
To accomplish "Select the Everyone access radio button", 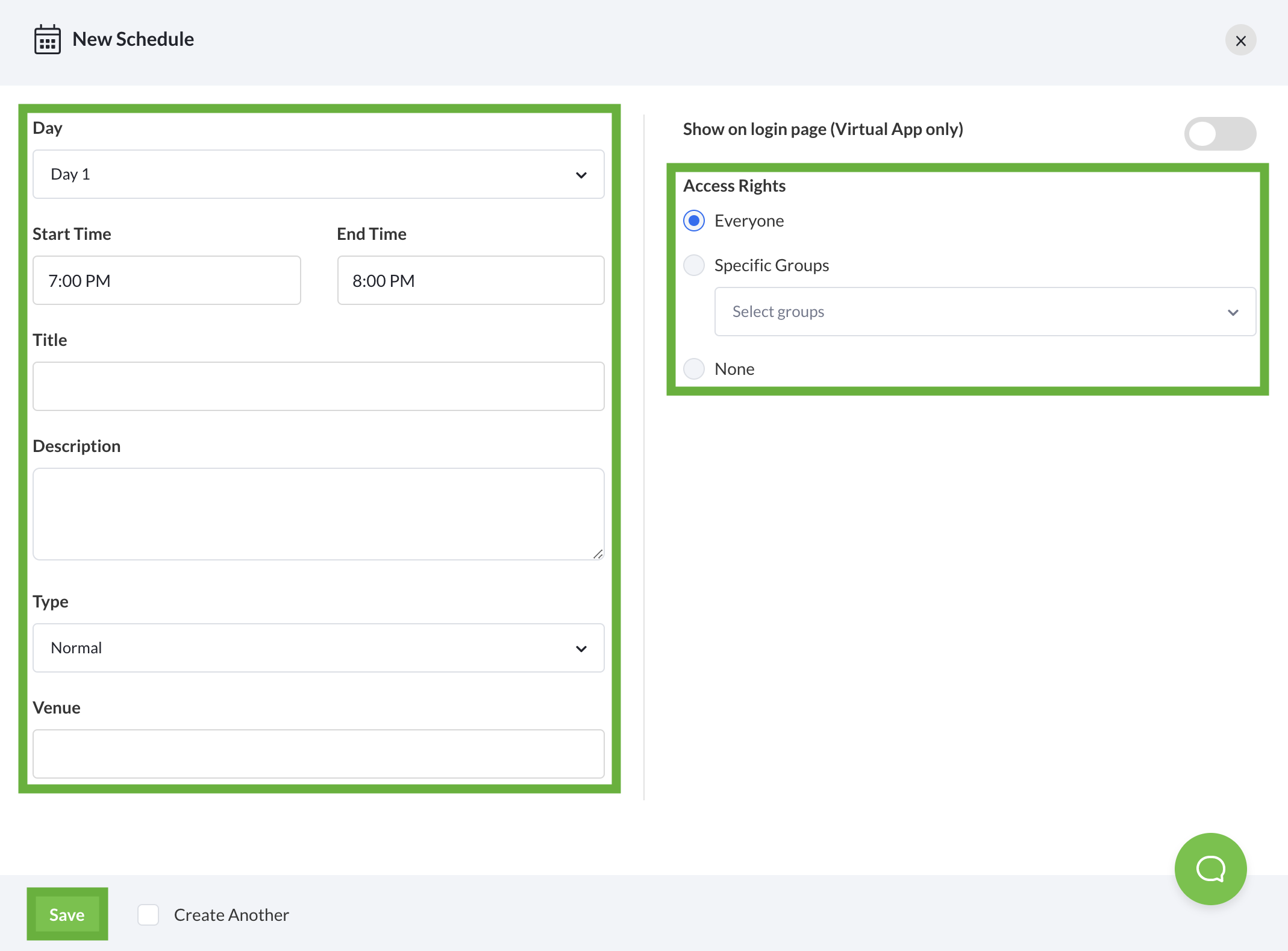I will coord(694,221).
